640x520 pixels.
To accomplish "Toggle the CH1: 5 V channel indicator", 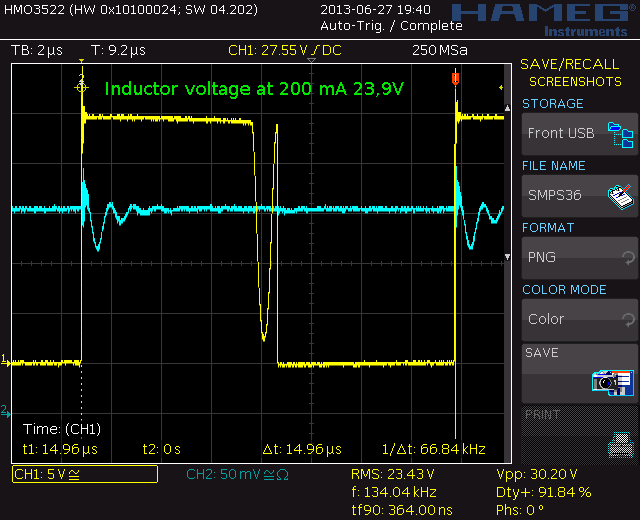I will coord(84,474).
